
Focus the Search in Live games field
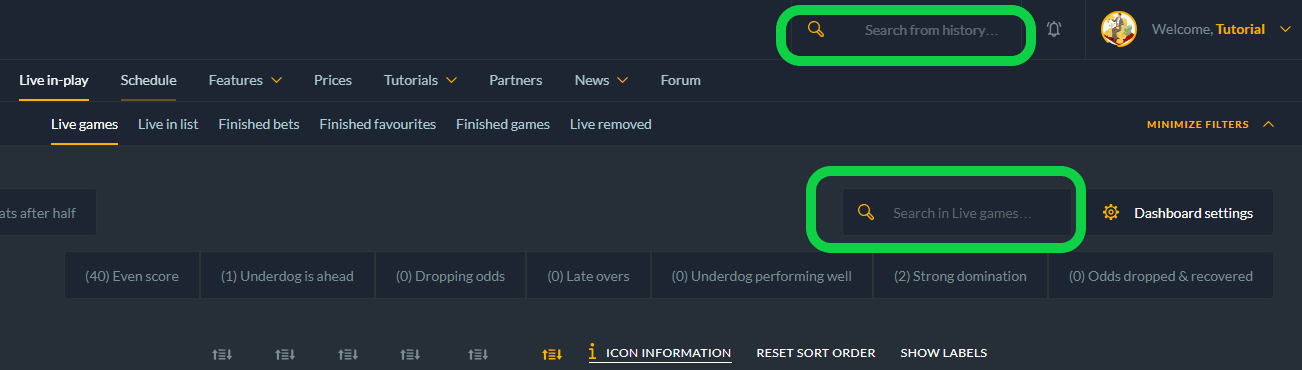tap(958, 212)
